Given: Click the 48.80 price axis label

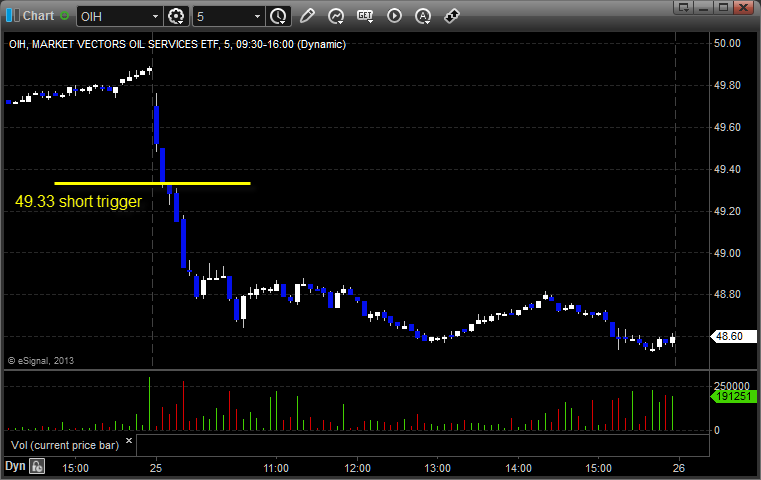Looking at the screenshot, I should tap(727, 294).
